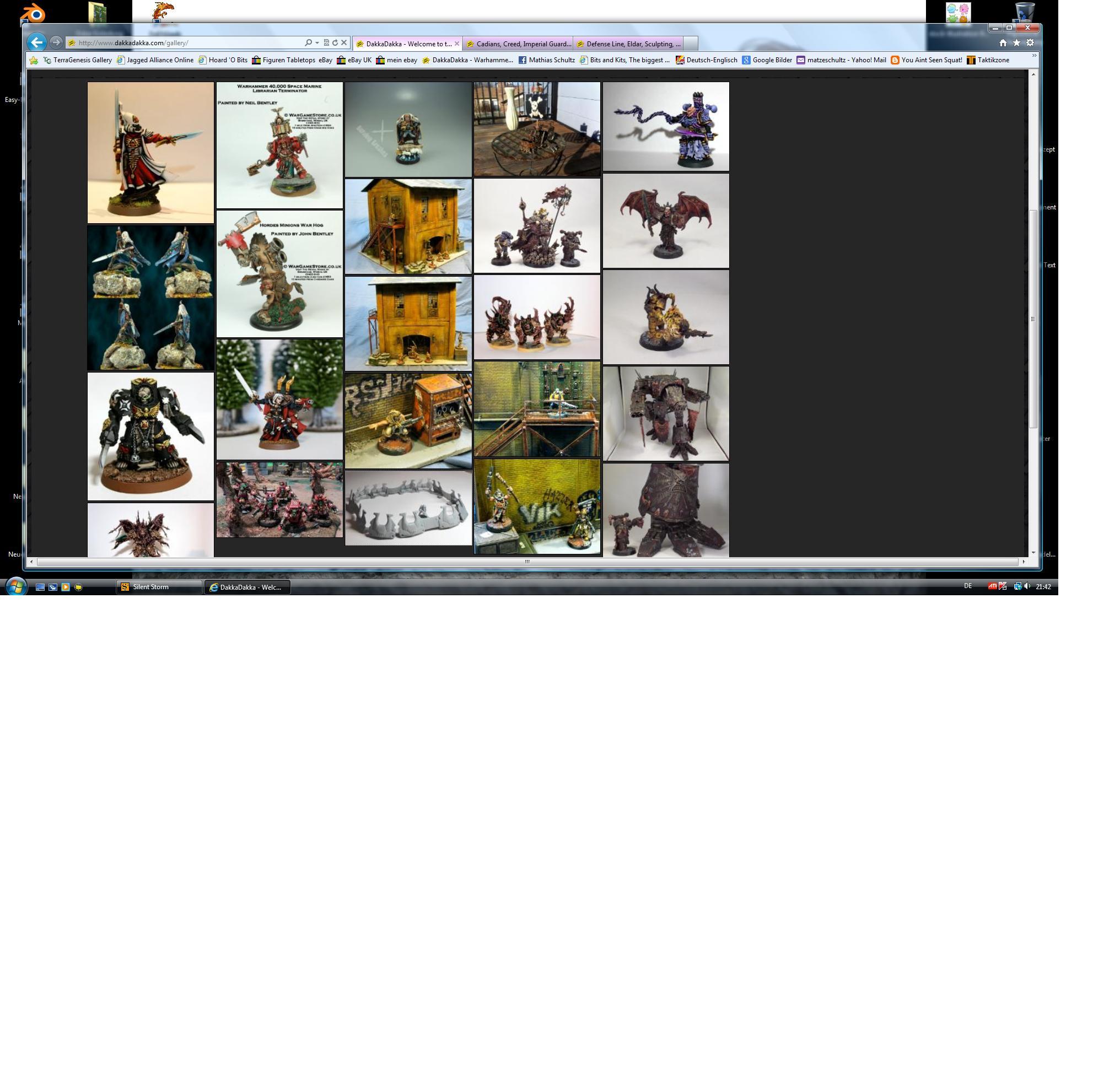Open the black skull-helmet Terminator thumbnail
The image size is (1120, 1078).
pos(150,436)
